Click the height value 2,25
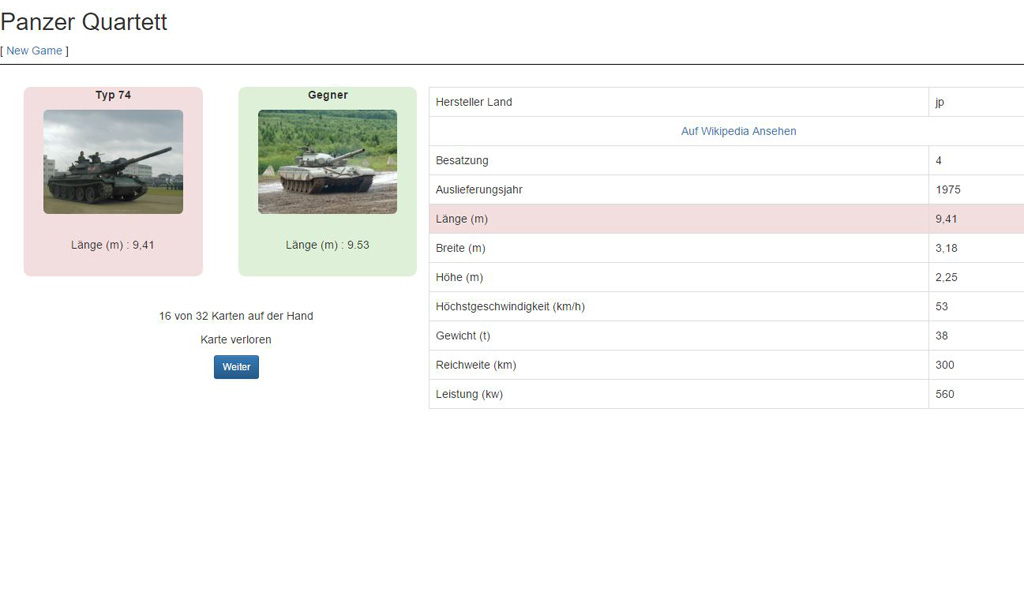Image resolution: width=1024 pixels, height=600 pixels. pyautogui.click(x=946, y=277)
